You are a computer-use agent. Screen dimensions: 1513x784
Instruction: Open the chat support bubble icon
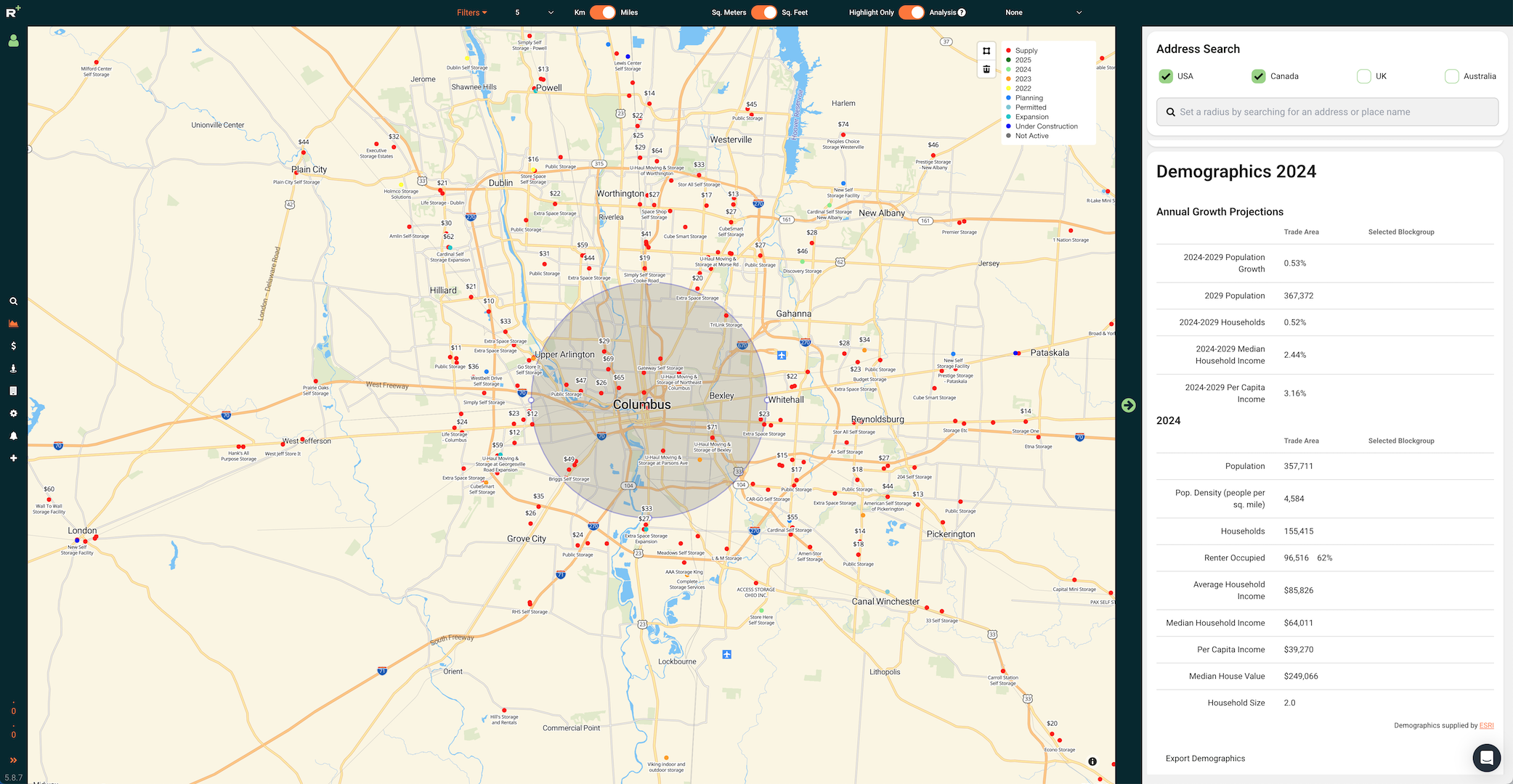[x=1486, y=758]
